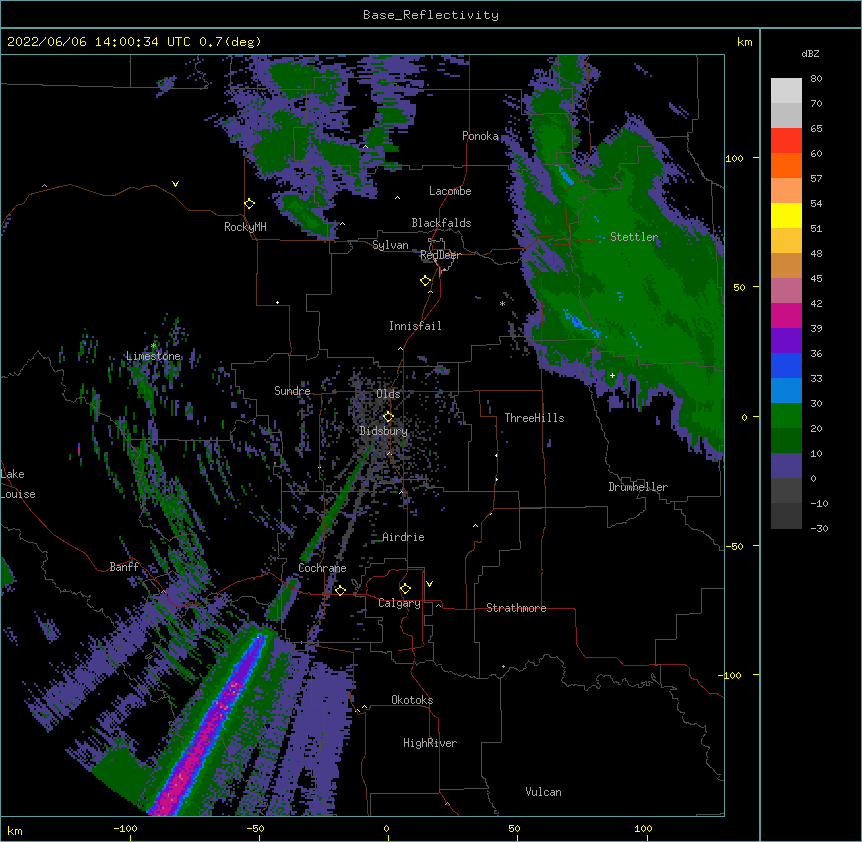862x842 pixels.
Task: Select the yellow diamond marker south of RedDeer
Action: 425,281
